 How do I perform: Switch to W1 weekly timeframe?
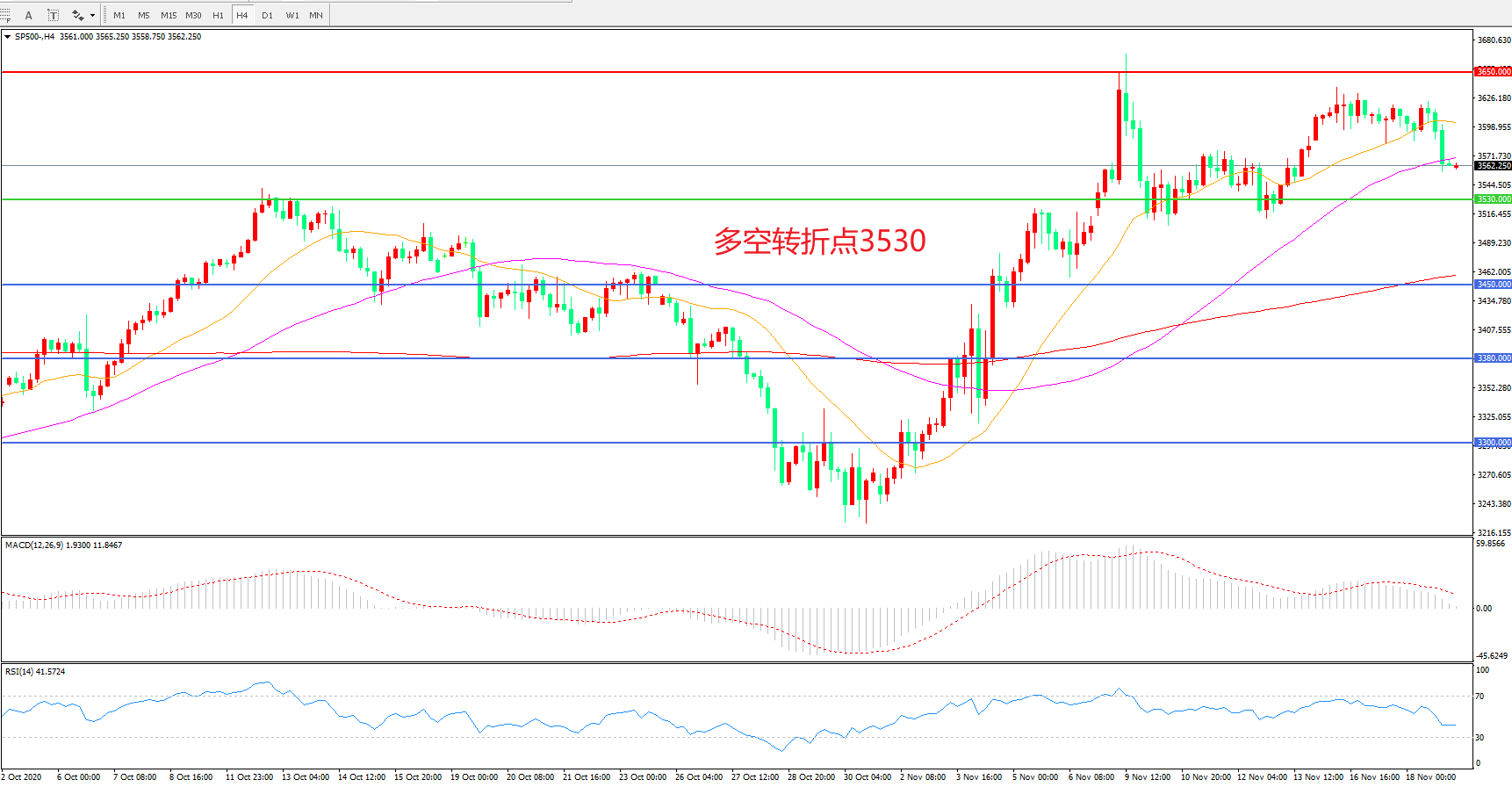click(292, 15)
